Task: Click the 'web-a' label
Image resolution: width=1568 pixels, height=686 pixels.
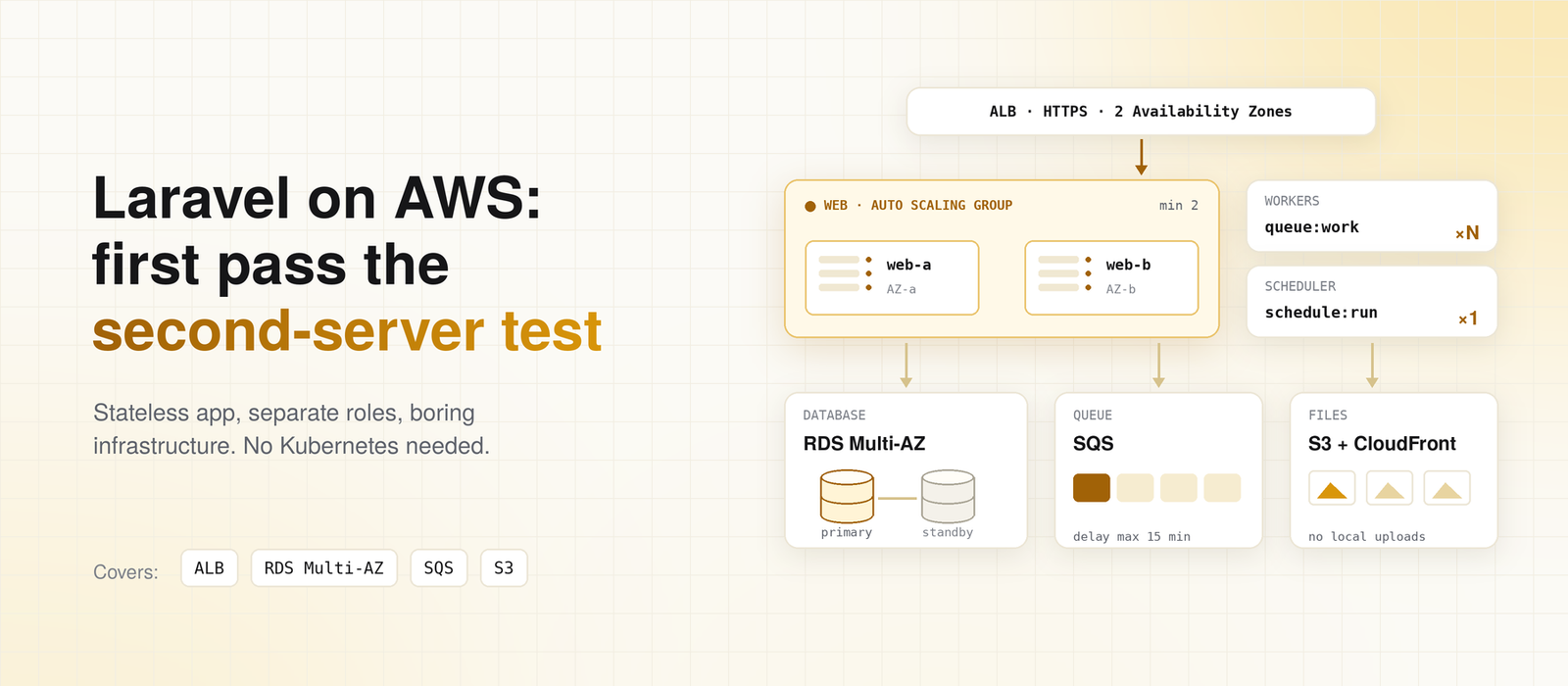Action: point(909,265)
